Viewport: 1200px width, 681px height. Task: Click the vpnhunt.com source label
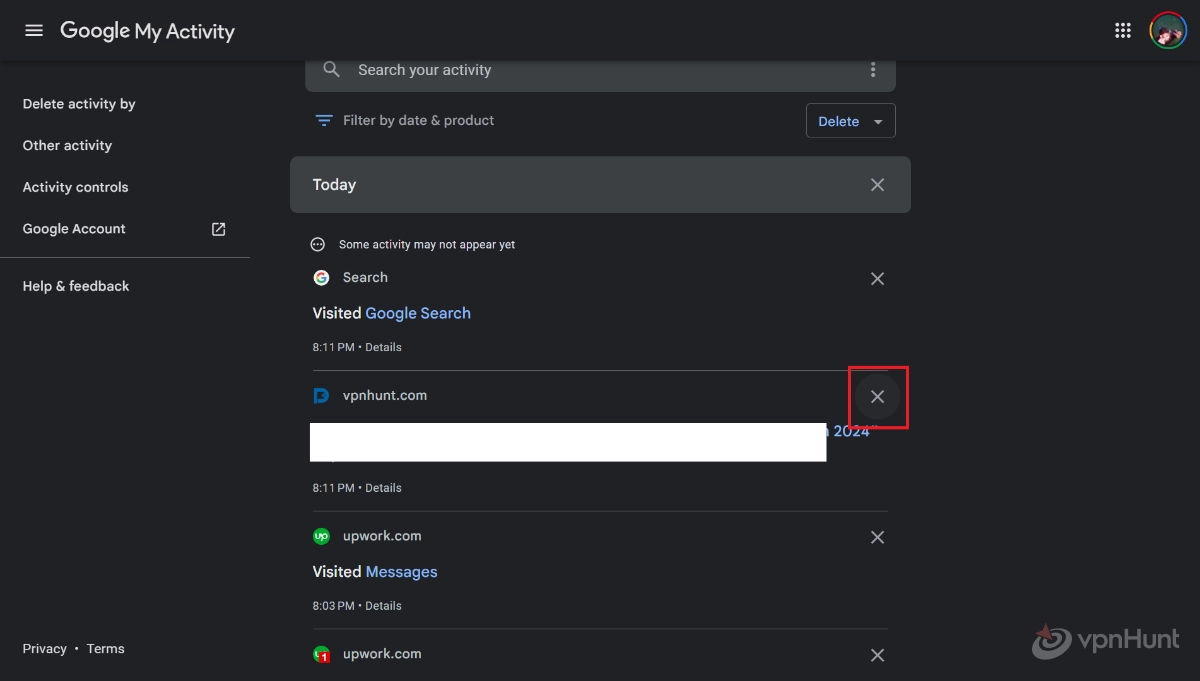pyautogui.click(x=385, y=396)
